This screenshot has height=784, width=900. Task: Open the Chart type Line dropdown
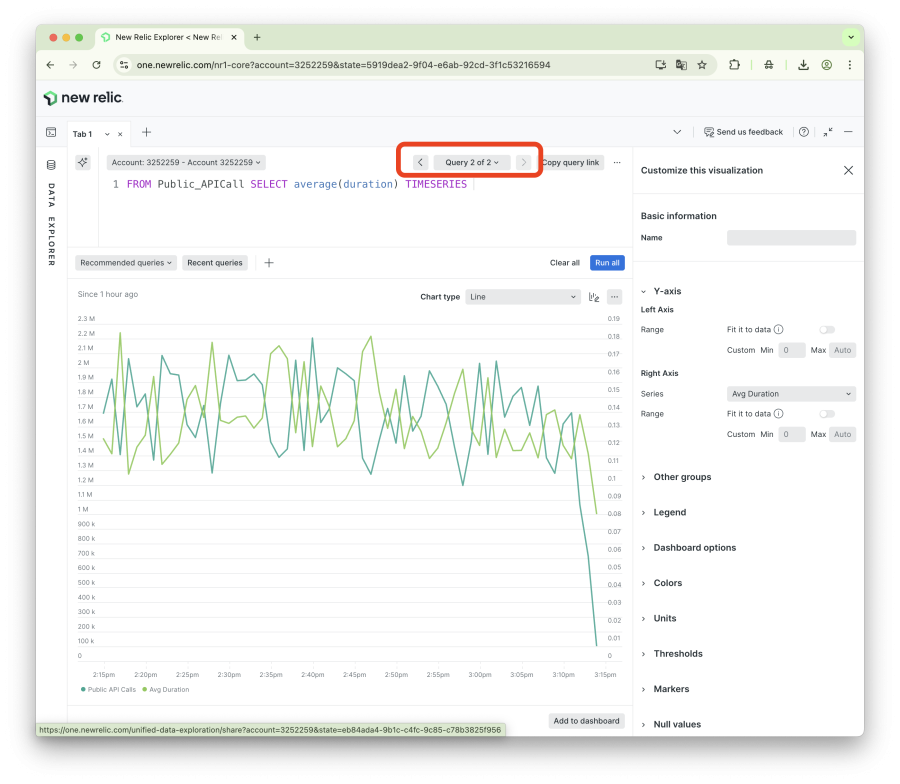[522, 297]
